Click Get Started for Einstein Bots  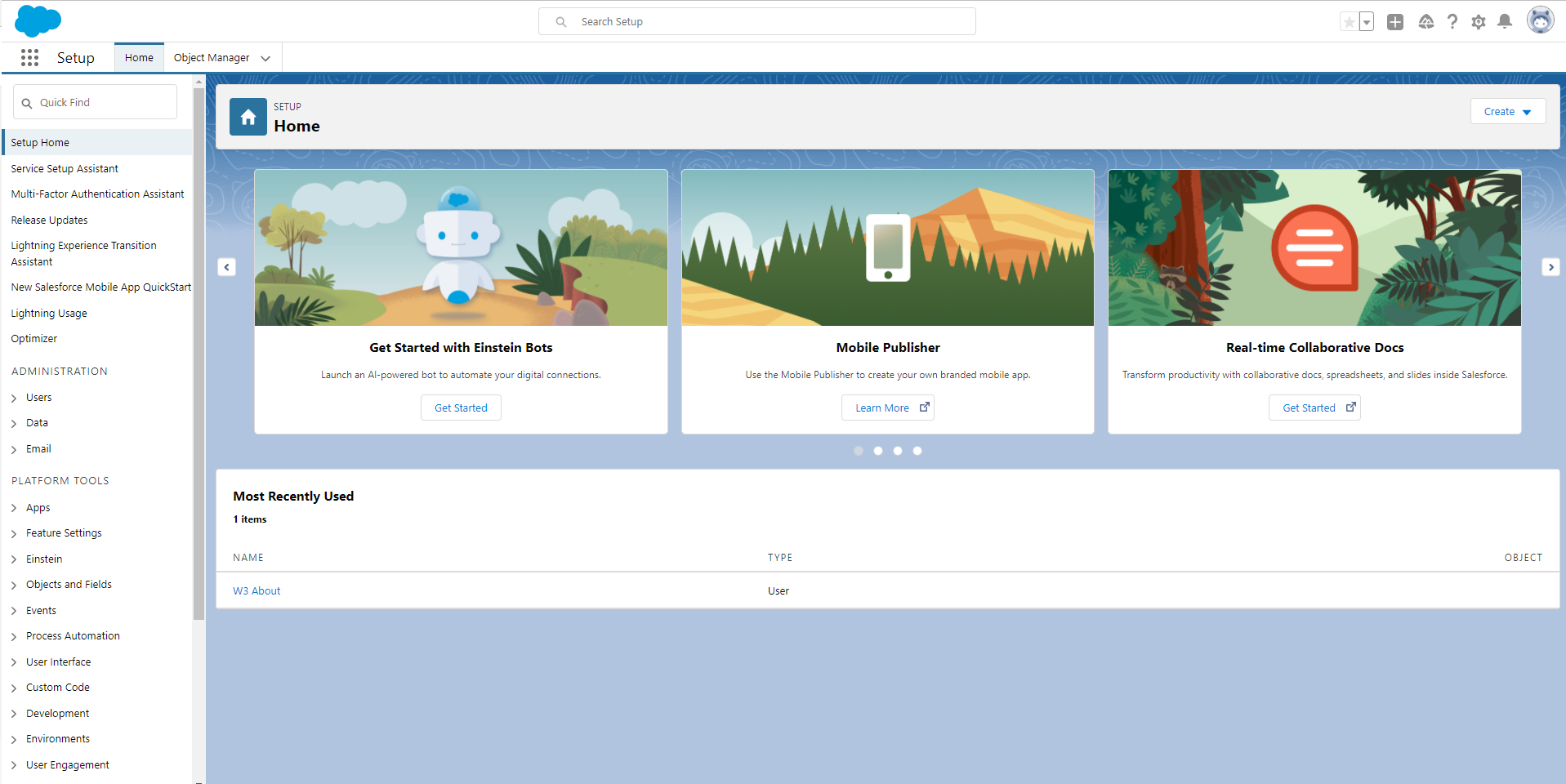tap(461, 408)
